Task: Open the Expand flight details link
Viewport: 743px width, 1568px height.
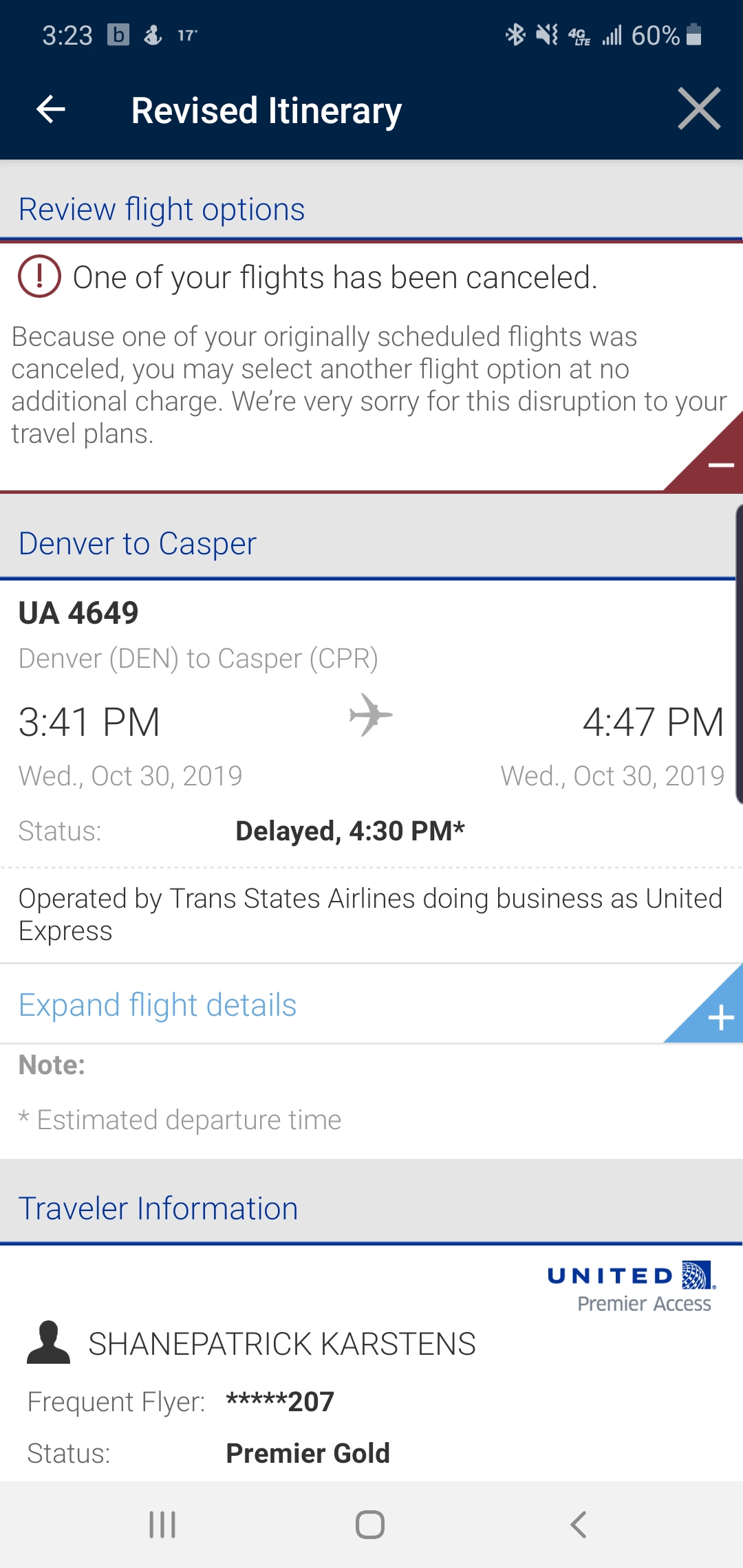Action: click(158, 1005)
